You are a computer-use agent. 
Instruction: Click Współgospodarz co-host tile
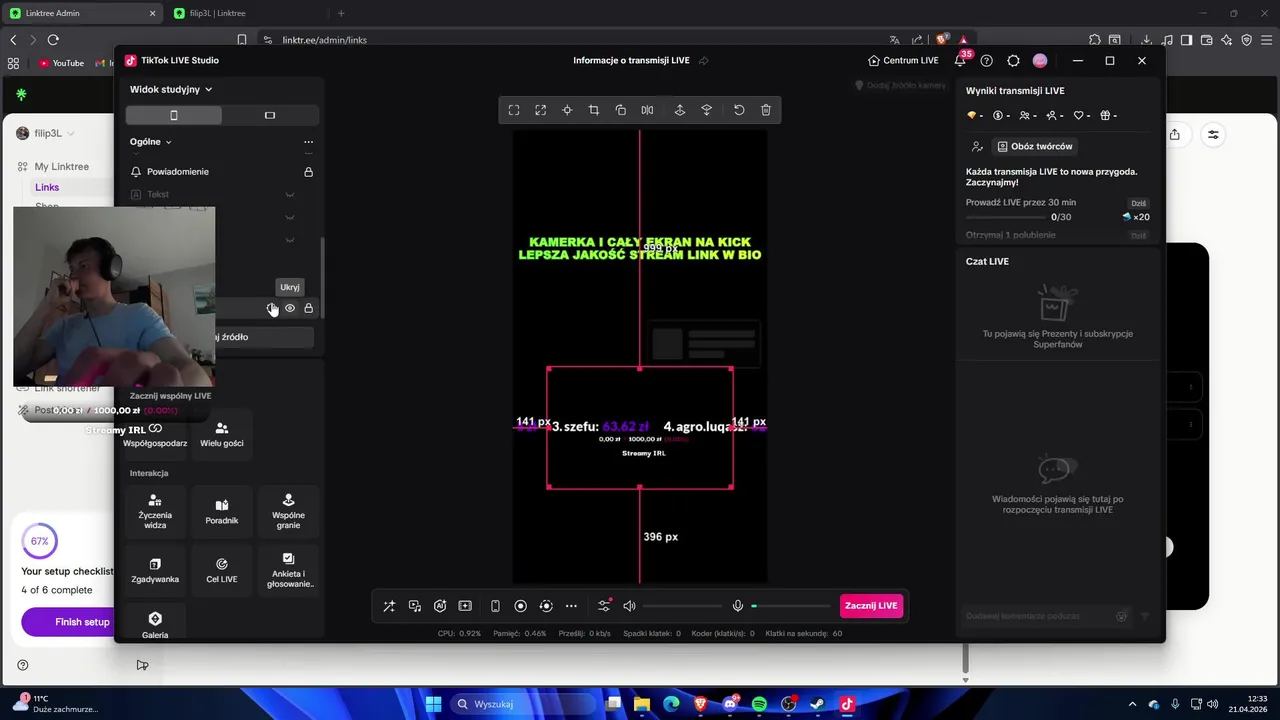tap(155, 433)
